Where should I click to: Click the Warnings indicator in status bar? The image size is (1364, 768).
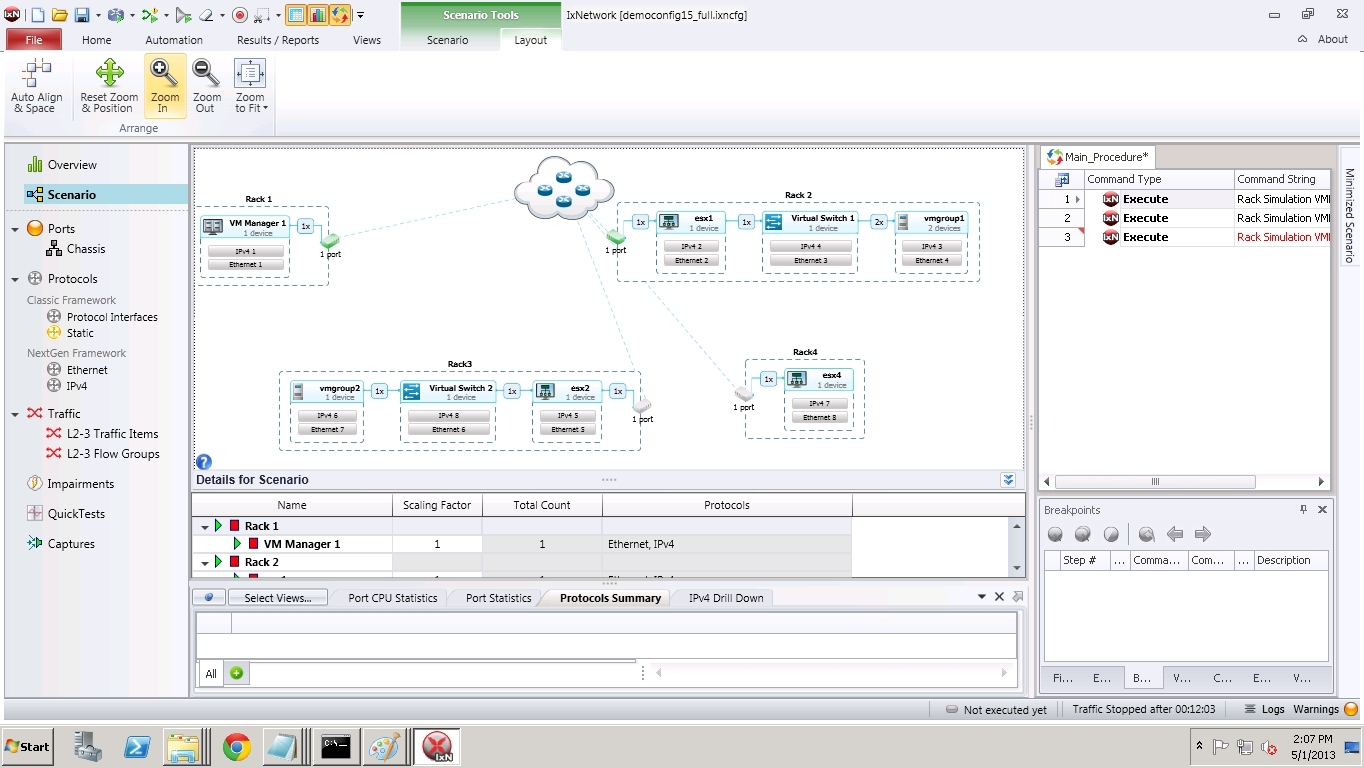[x=1325, y=709]
